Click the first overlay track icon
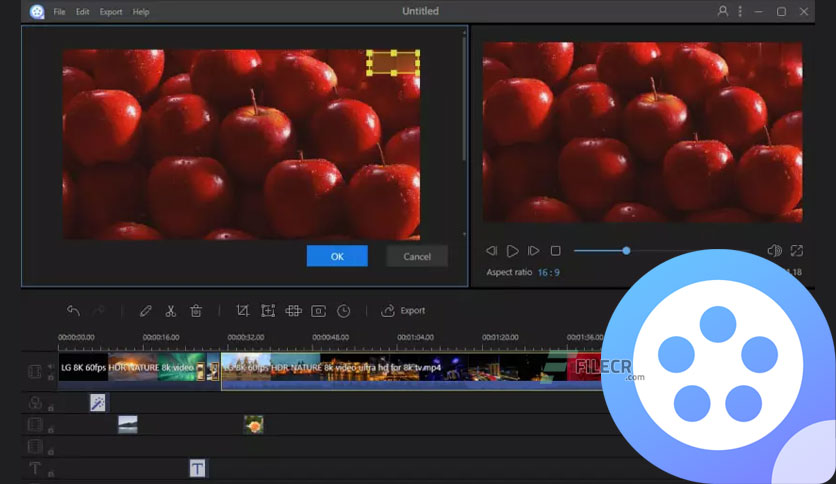Image resolution: width=836 pixels, height=484 pixels. click(35, 425)
